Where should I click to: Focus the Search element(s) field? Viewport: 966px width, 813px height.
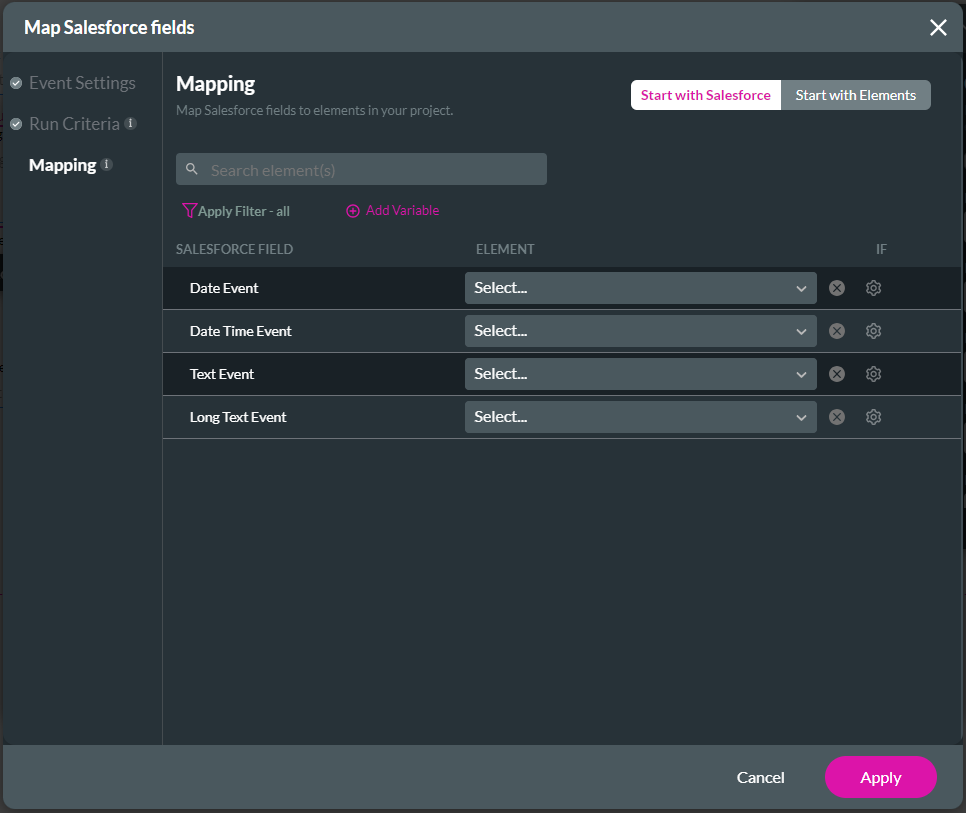click(x=370, y=170)
